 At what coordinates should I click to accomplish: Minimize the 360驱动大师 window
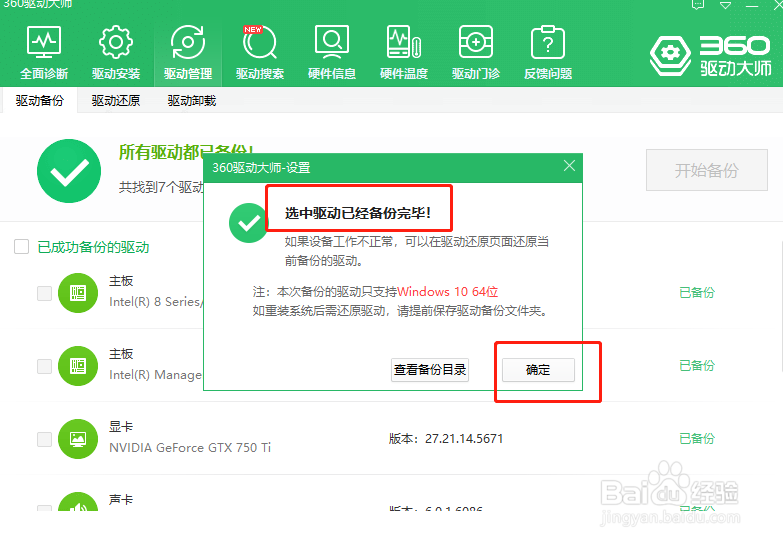pyautogui.click(x=752, y=5)
